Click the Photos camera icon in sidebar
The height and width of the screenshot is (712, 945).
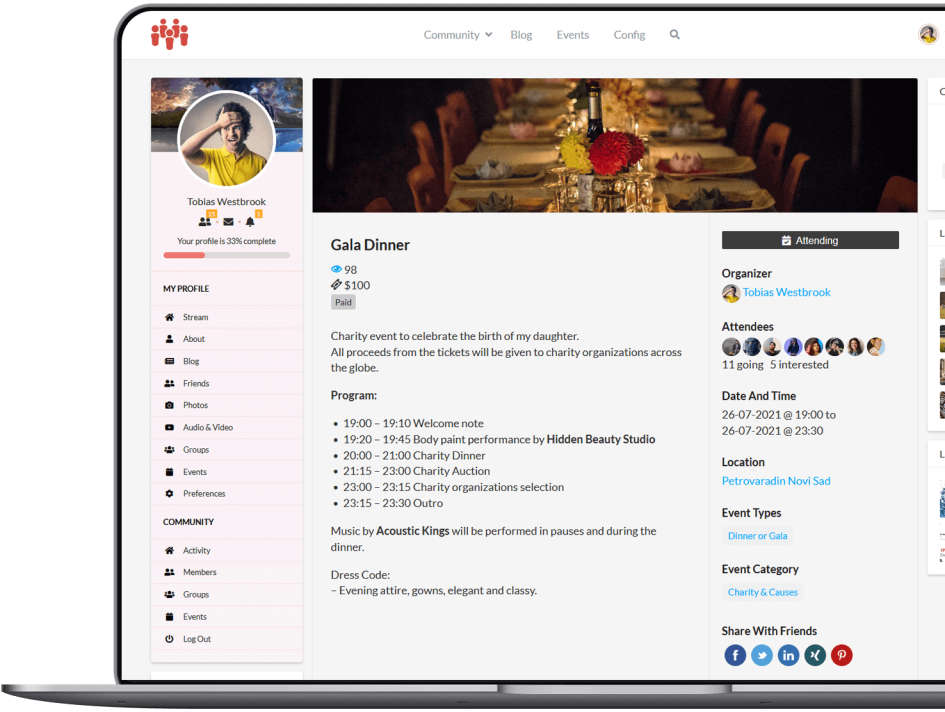pyautogui.click(x=169, y=405)
